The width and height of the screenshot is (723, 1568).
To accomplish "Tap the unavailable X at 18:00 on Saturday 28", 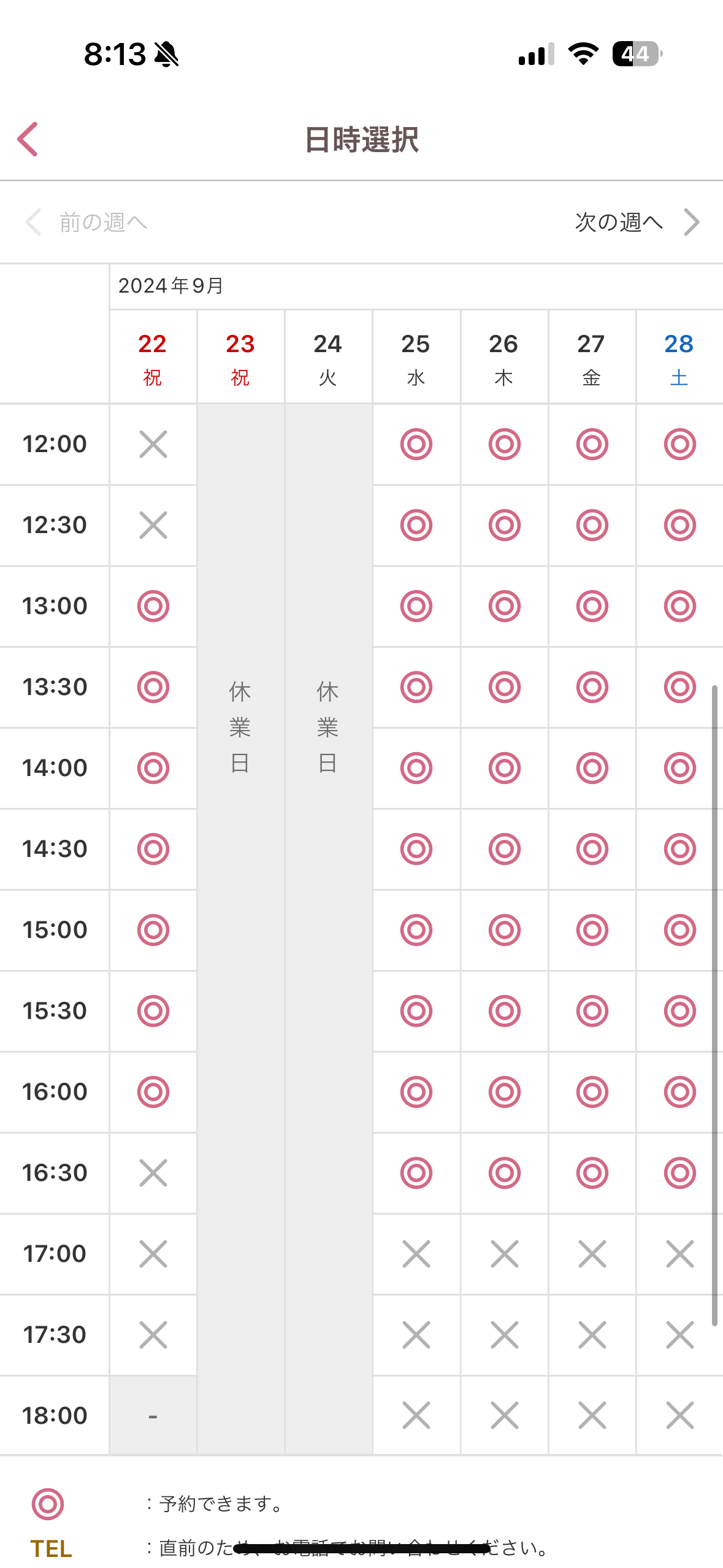I will (x=679, y=1416).
